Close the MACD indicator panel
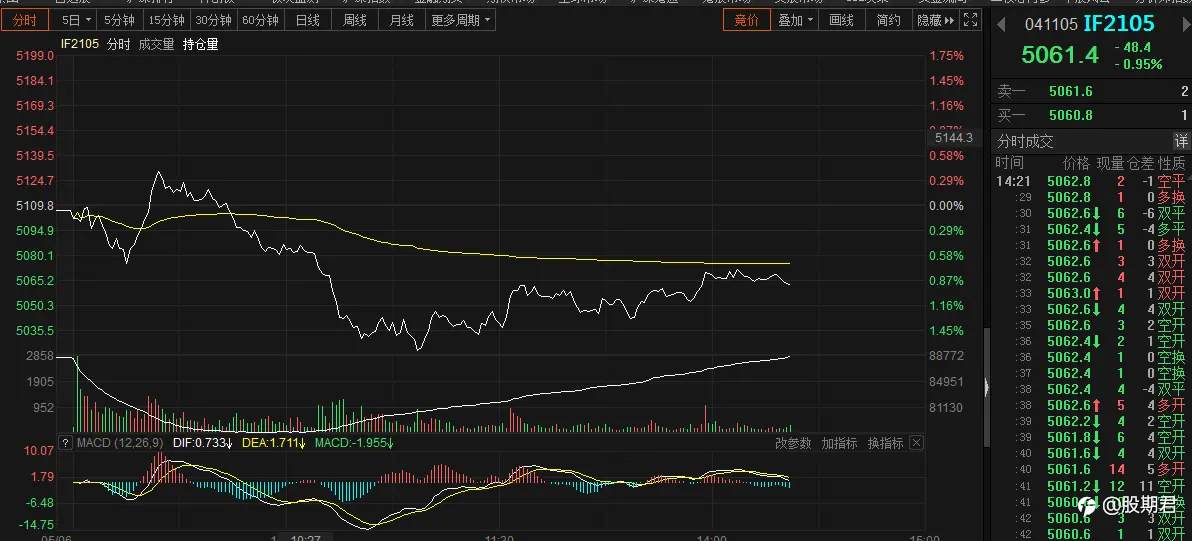 click(916, 443)
